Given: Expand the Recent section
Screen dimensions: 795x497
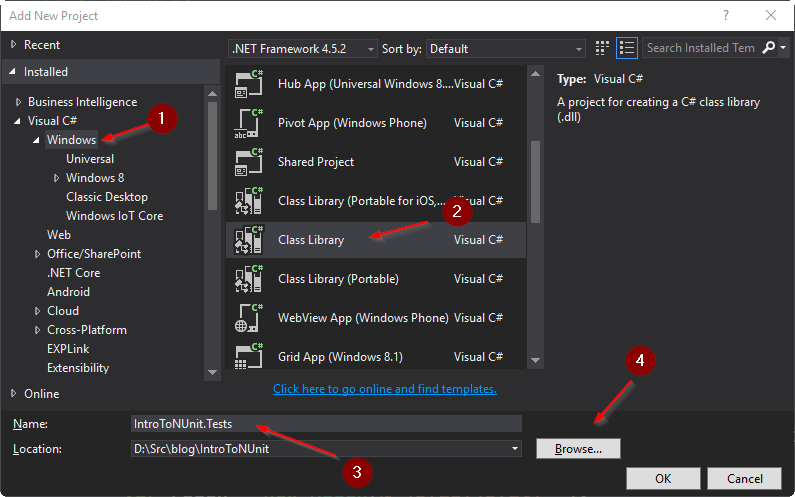Looking at the screenshot, I should [14, 45].
